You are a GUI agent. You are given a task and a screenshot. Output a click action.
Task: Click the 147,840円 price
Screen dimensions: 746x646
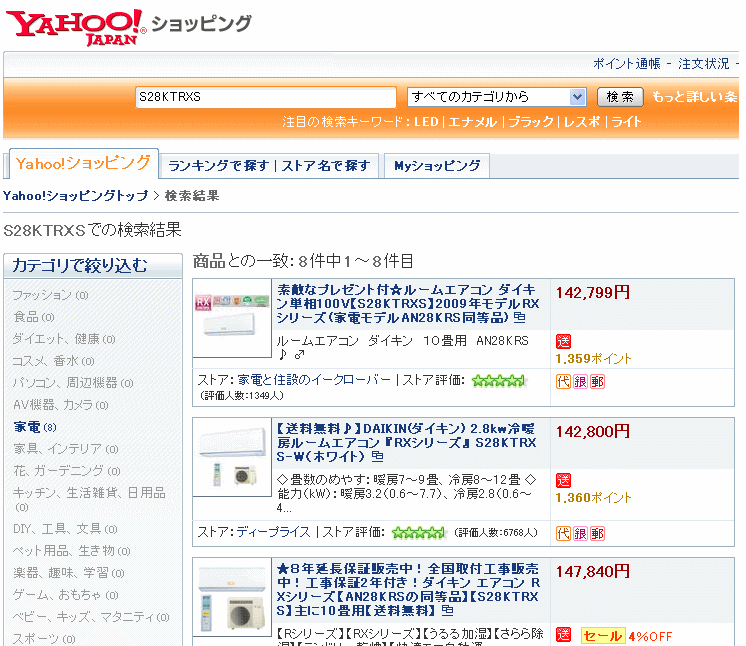[x=593, y=571]
